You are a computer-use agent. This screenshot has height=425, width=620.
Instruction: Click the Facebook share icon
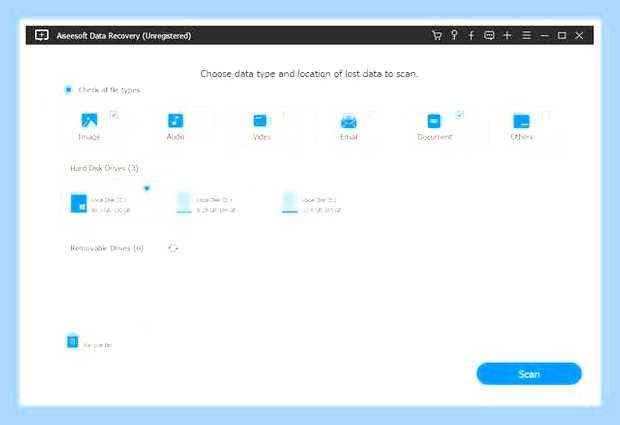471,36
